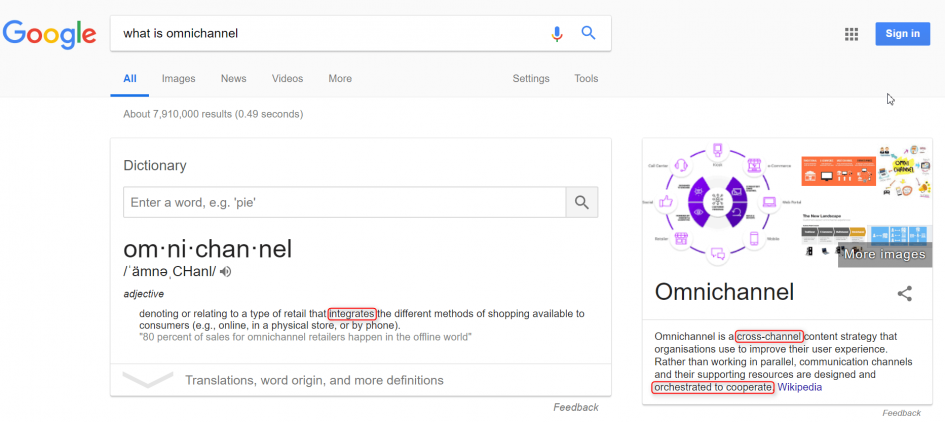Click the Dictionary card heading

155,165
